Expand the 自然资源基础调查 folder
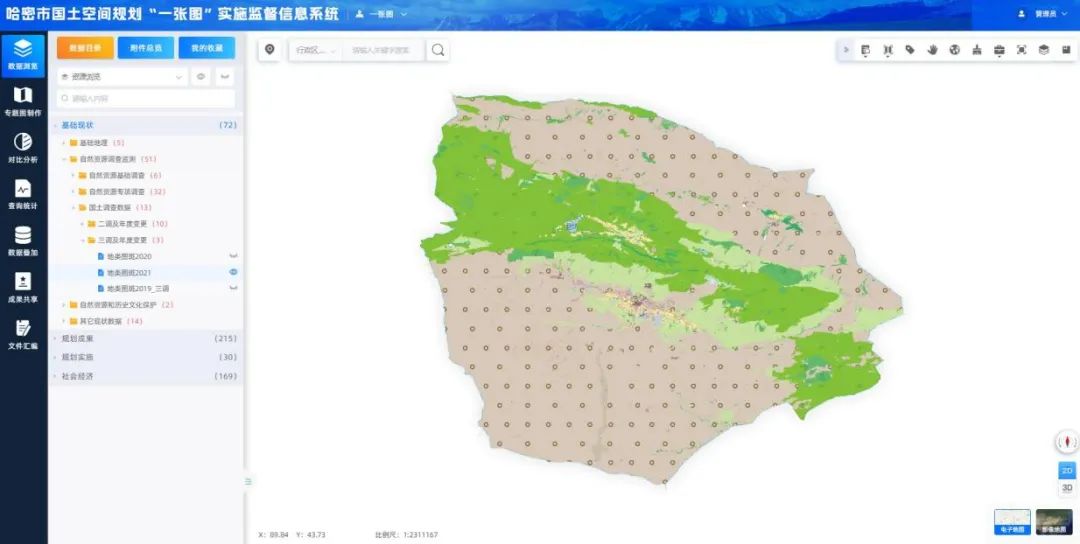This screenshot has height=544, width=1080. click(x=73, y=176)
